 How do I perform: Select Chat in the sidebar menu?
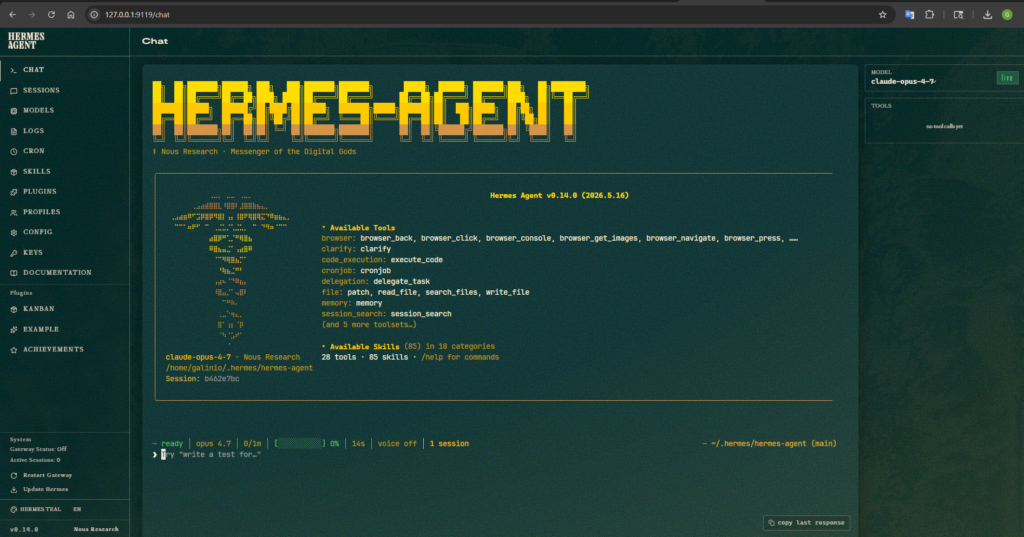click(x=65, y=70)
